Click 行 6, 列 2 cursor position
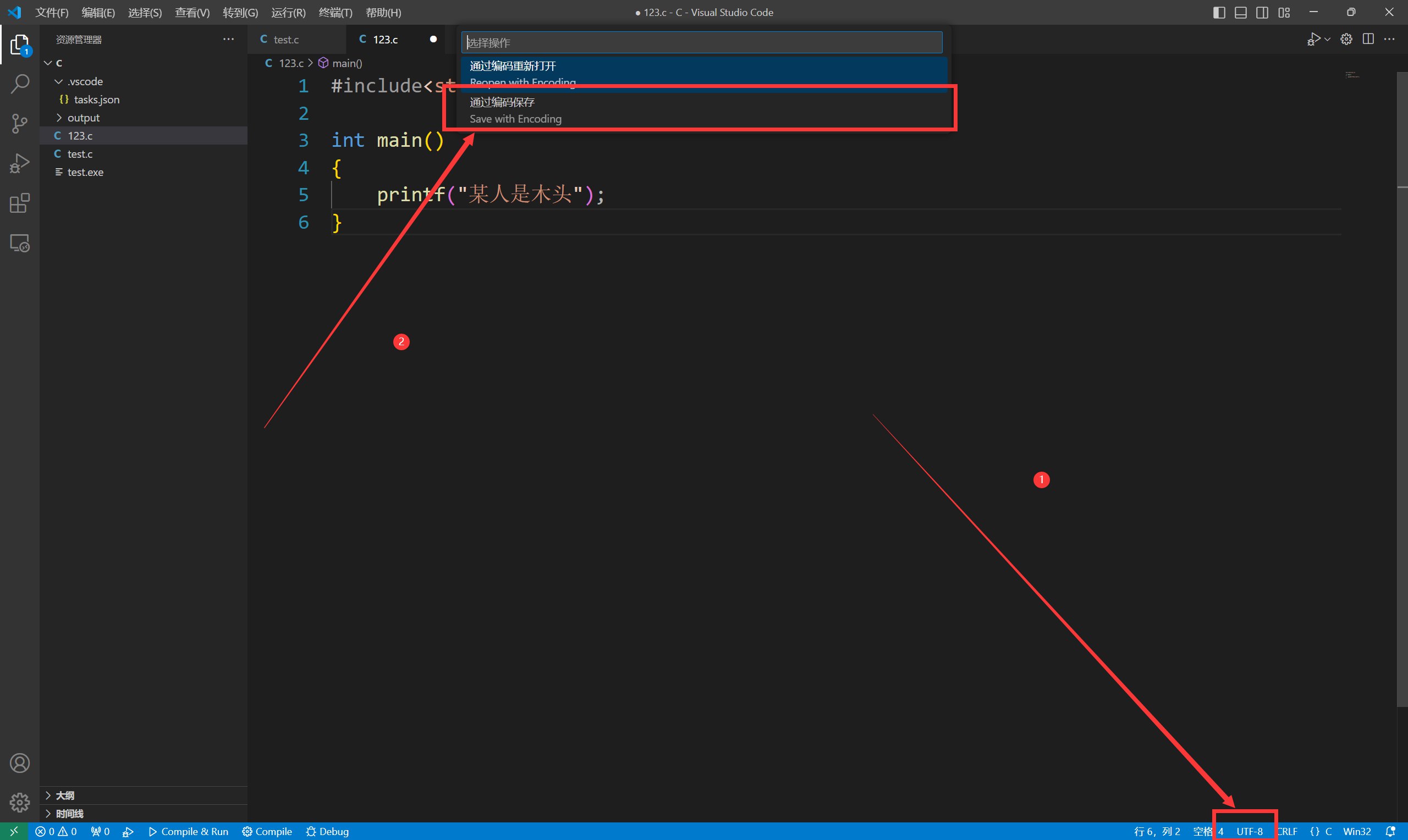1408x840 pixels. click(x=1157, y=831)
